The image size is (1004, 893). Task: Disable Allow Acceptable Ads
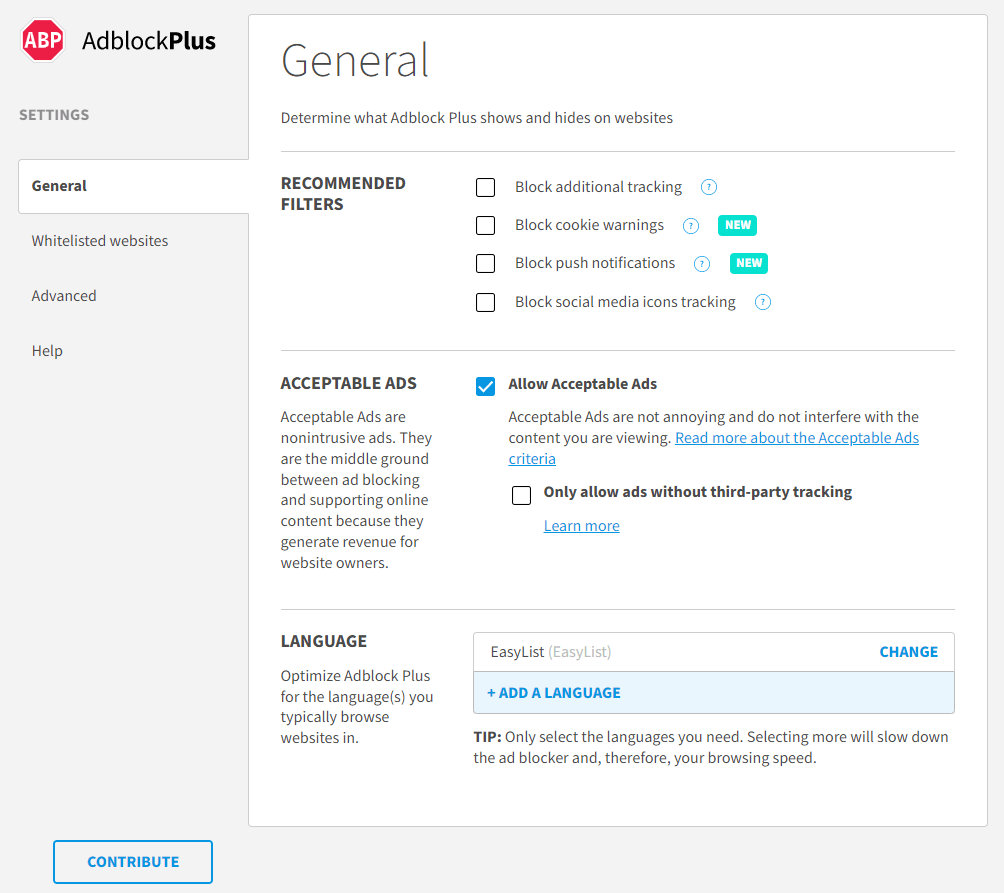click(x=485, y=386)
